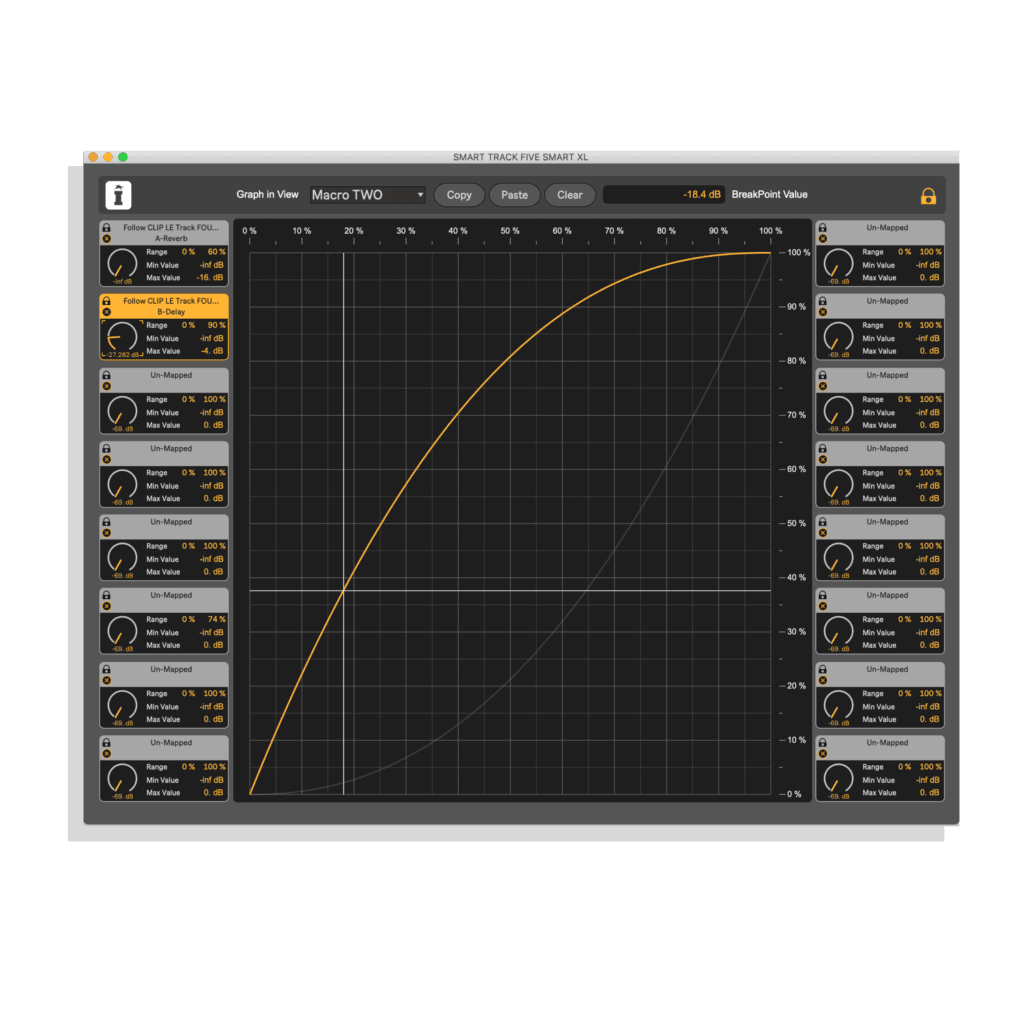The image size is (1030, 1030).
Task: Click X icon on the top right-column Un-Mapped slot
Action: coord(822,238)
